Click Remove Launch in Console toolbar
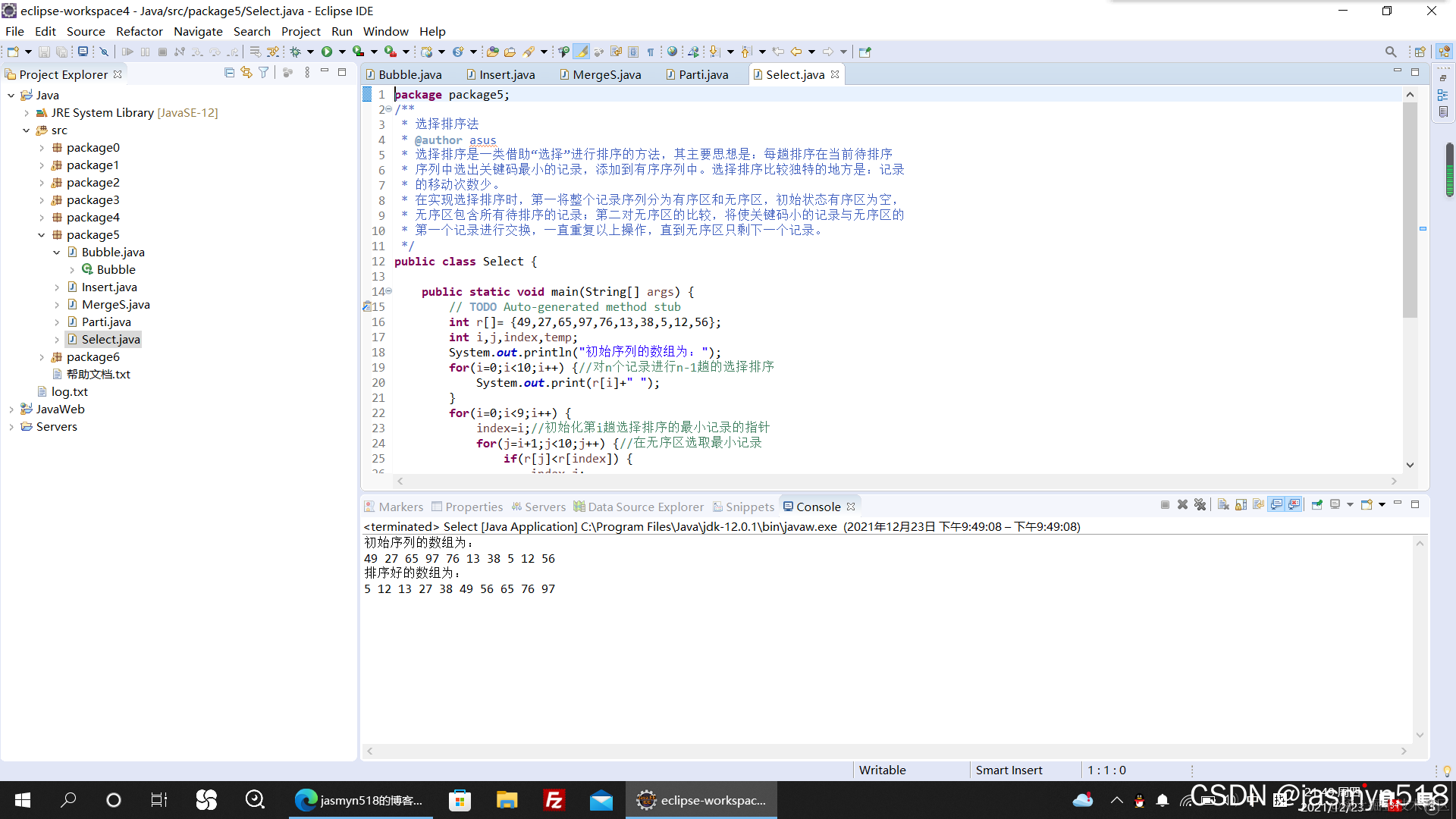The width and height of the screenshot is (1456, 819). tap(1182, 505)
